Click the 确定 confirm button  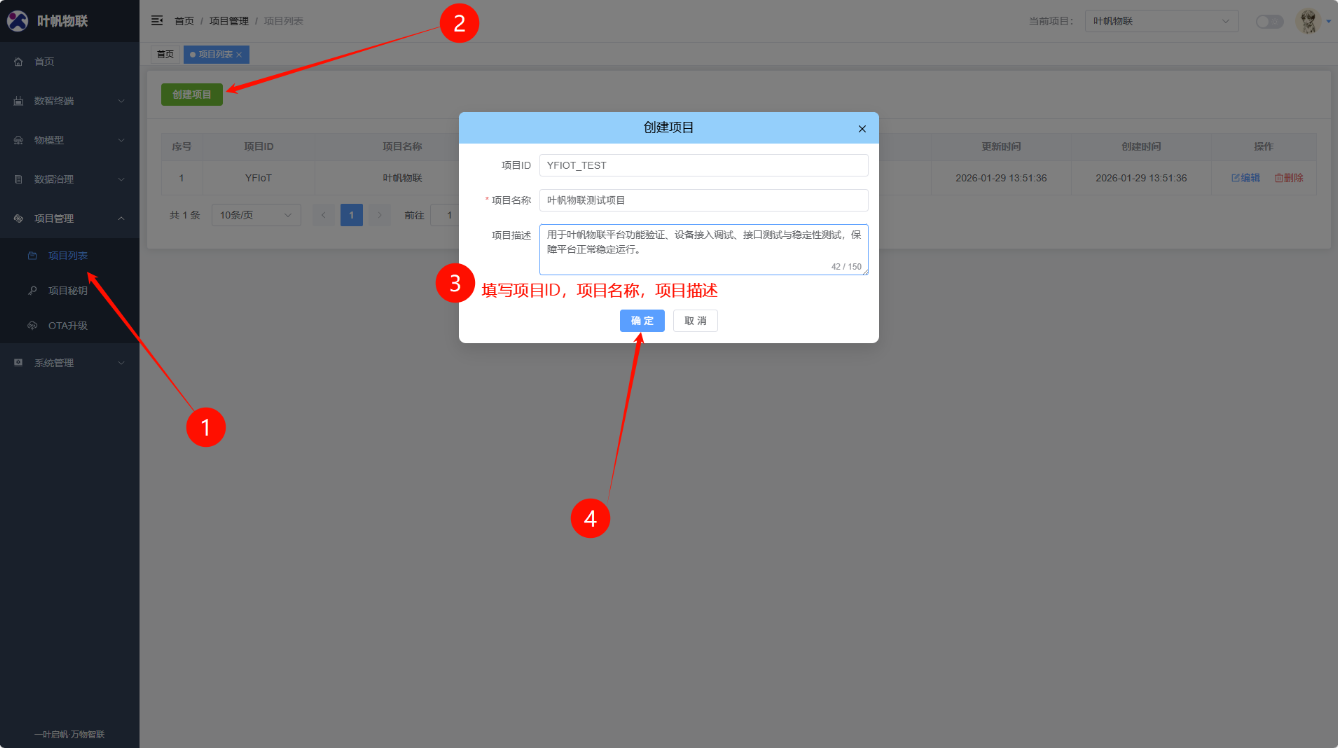click(x=642, y=321)
